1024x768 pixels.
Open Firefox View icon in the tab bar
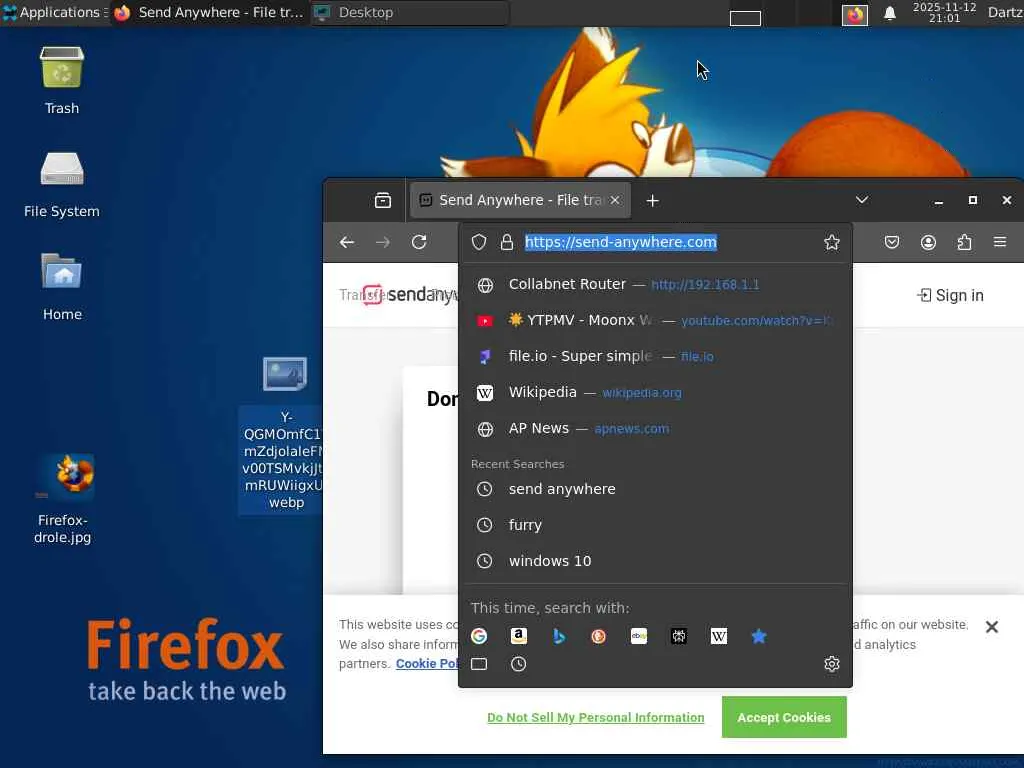click(x=383, y=200)
